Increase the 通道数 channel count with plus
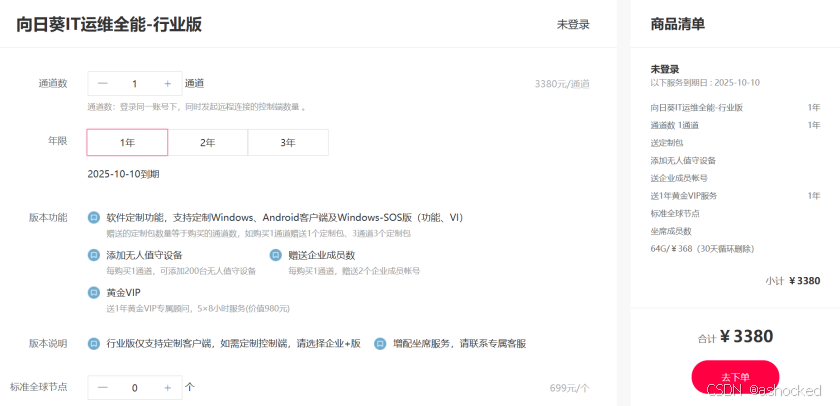840x406 pixels. 168,84
